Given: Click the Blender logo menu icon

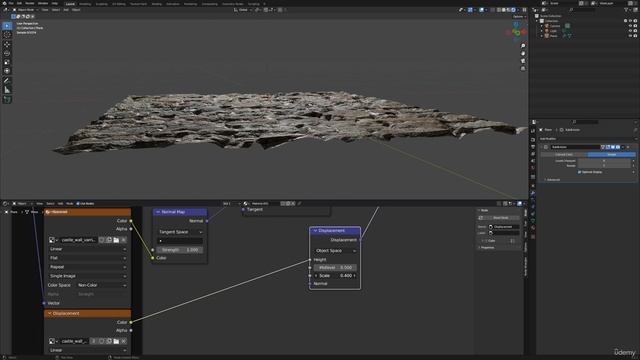Looking at the screenshot, I should [x=4, y=3].
